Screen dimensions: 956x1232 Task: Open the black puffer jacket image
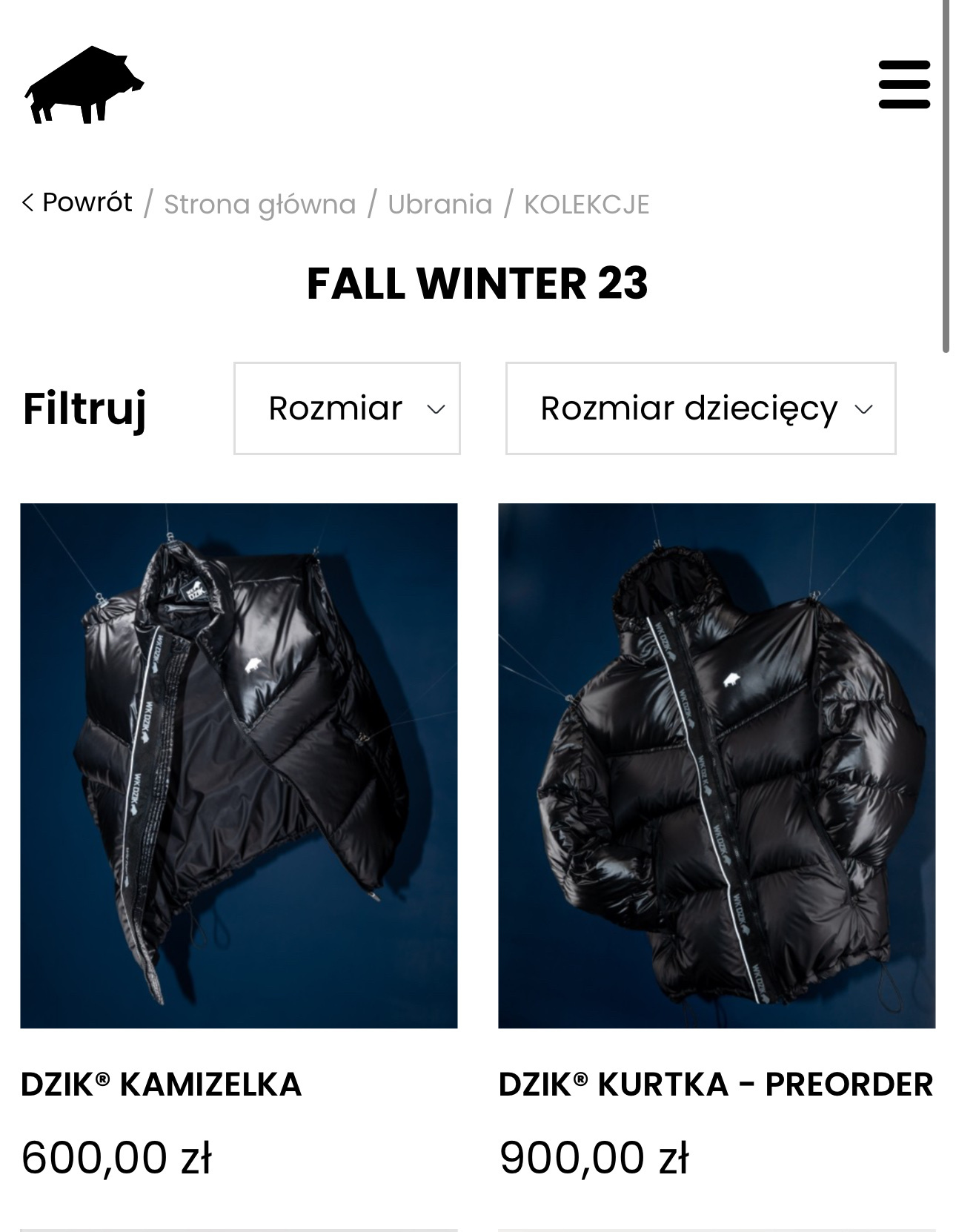[717, 766]
